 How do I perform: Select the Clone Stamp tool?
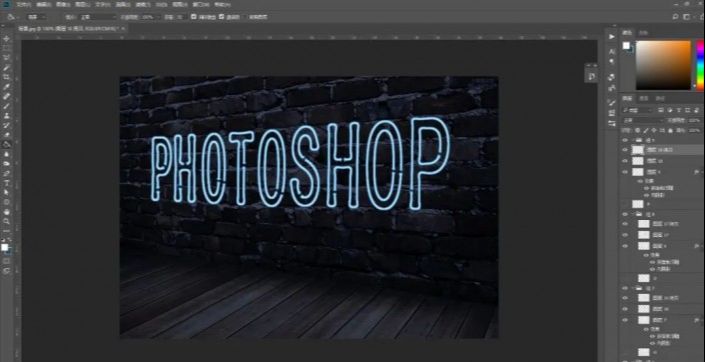(x=6, y=116)
